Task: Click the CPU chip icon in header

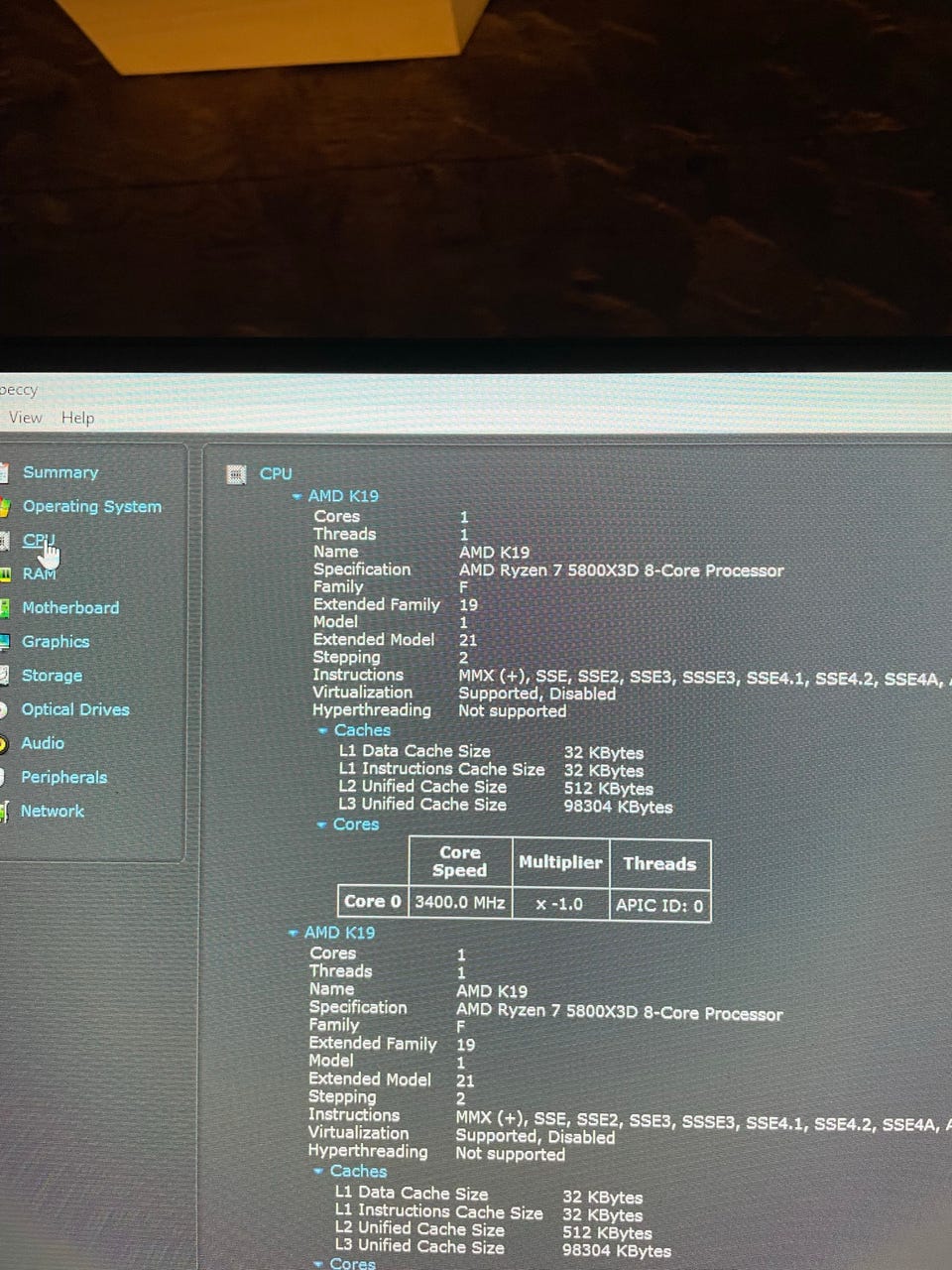Action: point(236,474)
